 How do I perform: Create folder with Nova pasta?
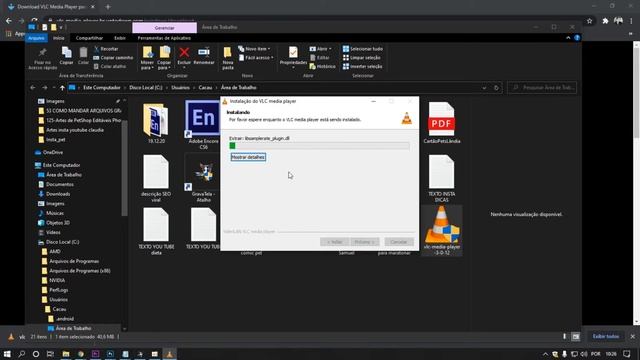(x=228, y=58)
